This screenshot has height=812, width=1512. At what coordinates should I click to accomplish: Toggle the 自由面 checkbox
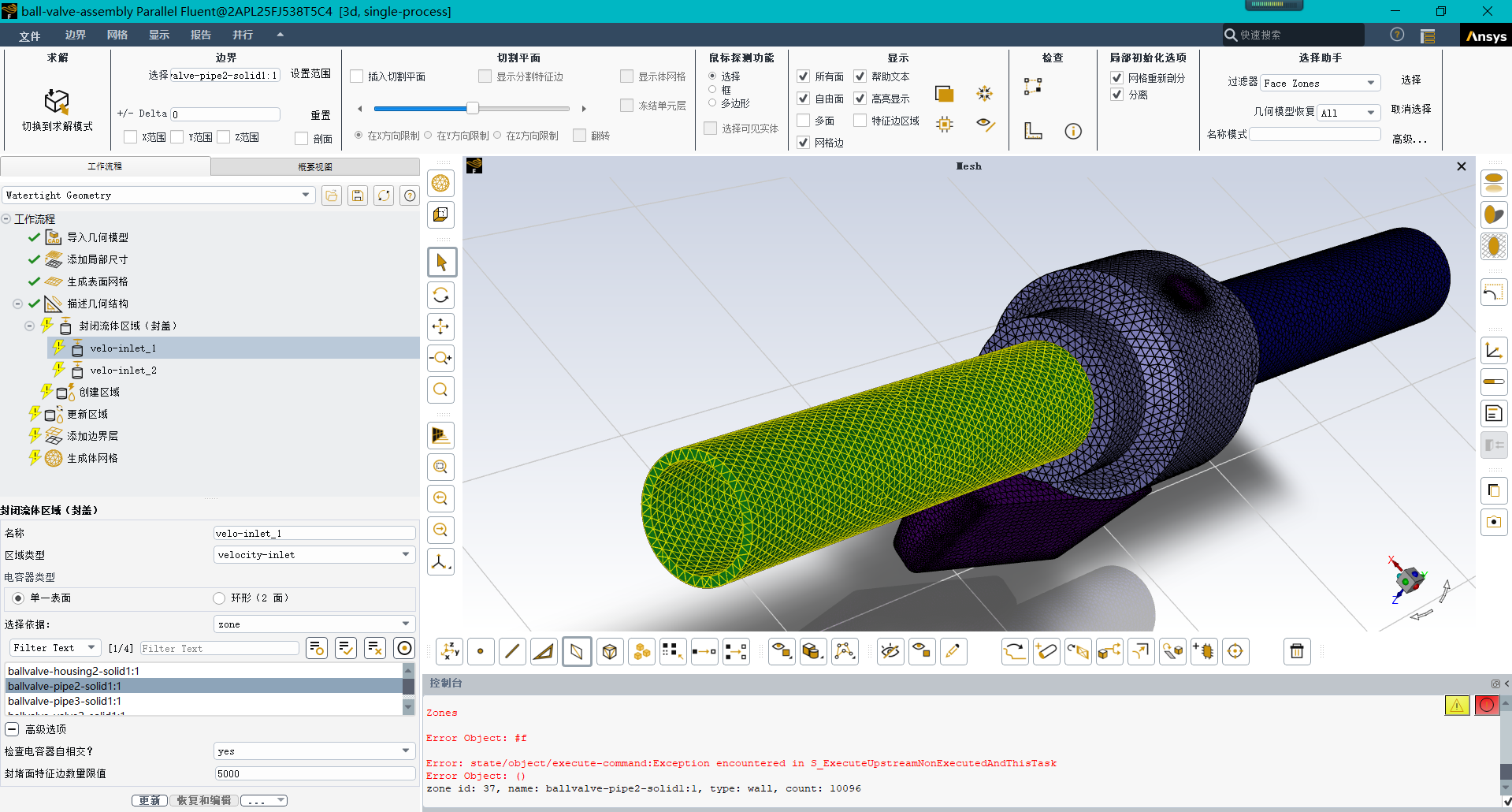point(803,99)
